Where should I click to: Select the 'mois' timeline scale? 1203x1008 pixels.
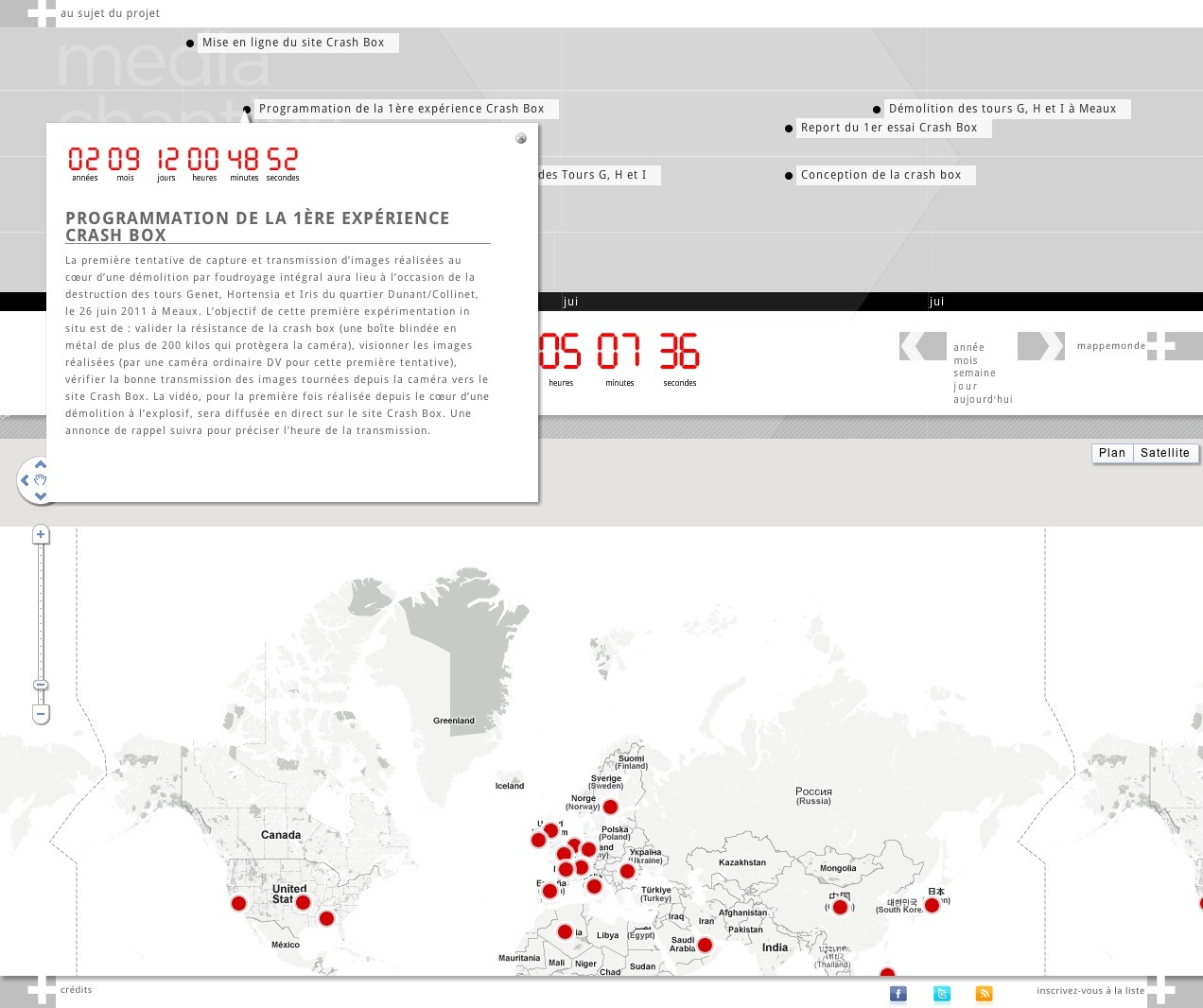click(966, 360)
